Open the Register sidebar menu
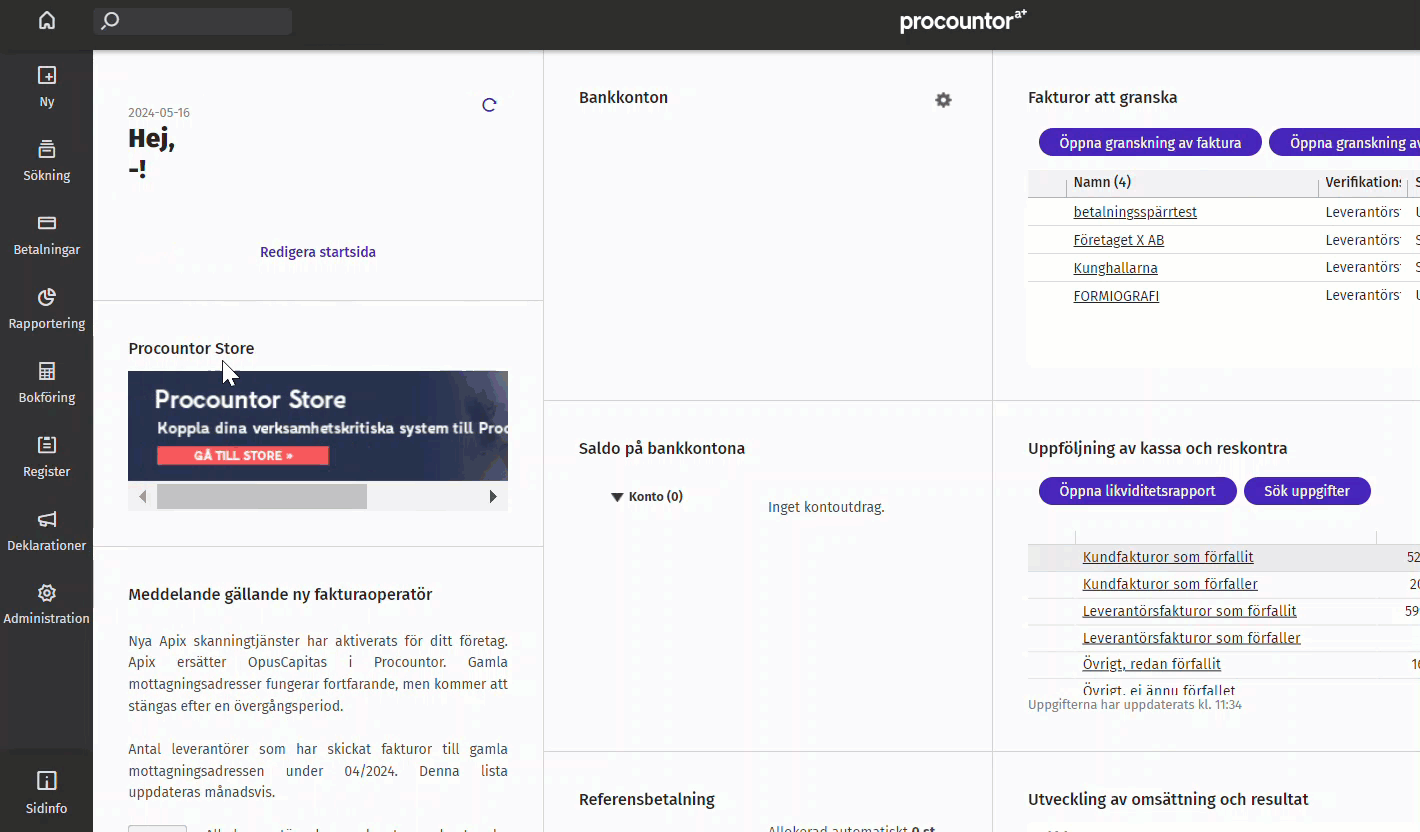The width and height of the screenshot is (1420, 832). (47, 457)
